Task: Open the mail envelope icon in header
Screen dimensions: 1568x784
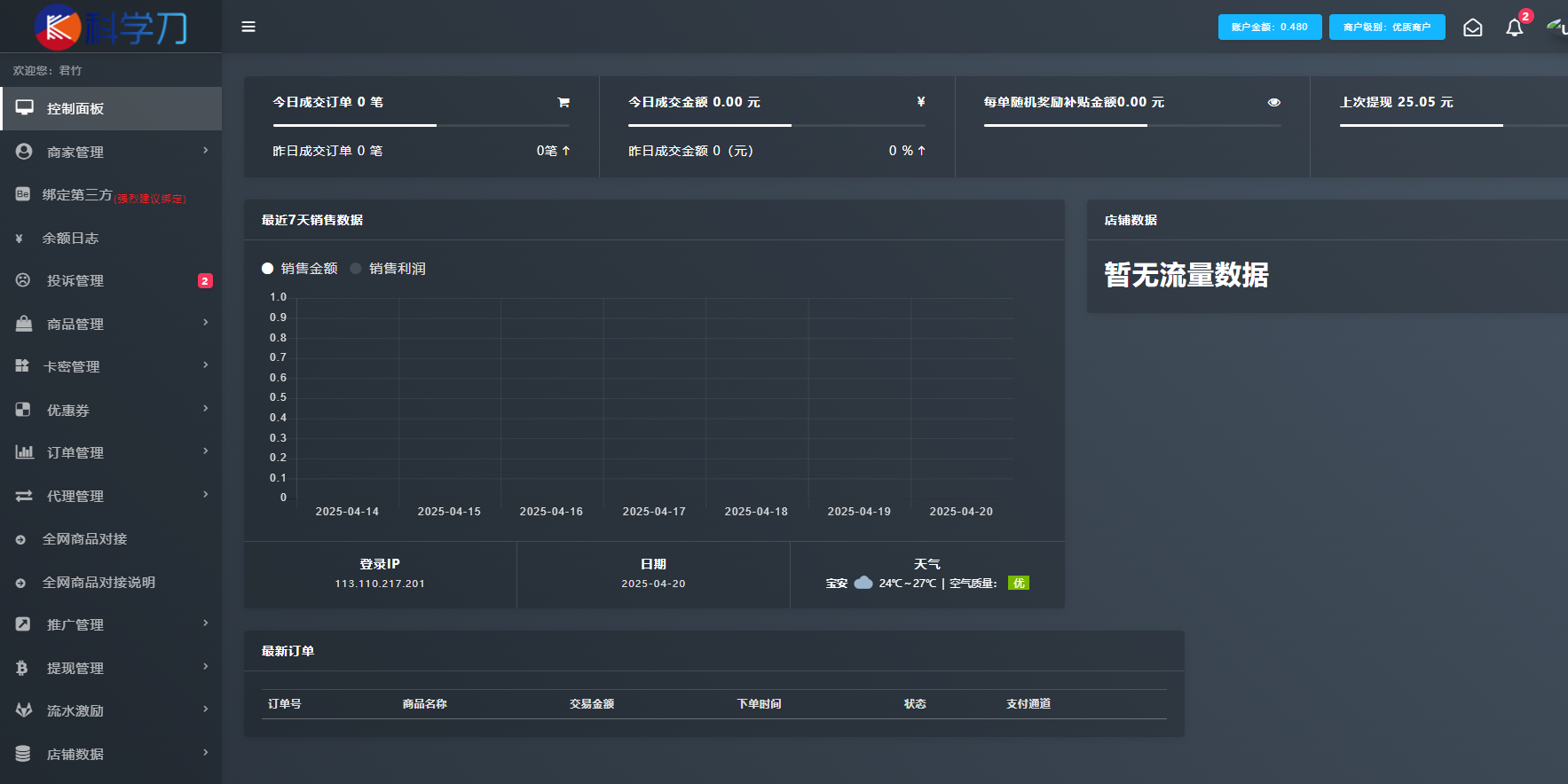Action: [x=1473, y=27]
